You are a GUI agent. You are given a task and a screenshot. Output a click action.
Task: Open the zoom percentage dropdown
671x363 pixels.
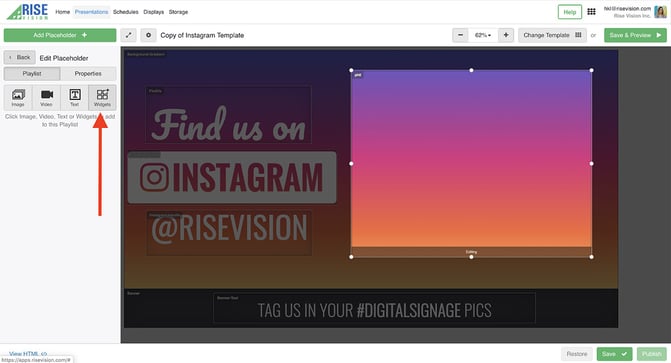point(483,35)
